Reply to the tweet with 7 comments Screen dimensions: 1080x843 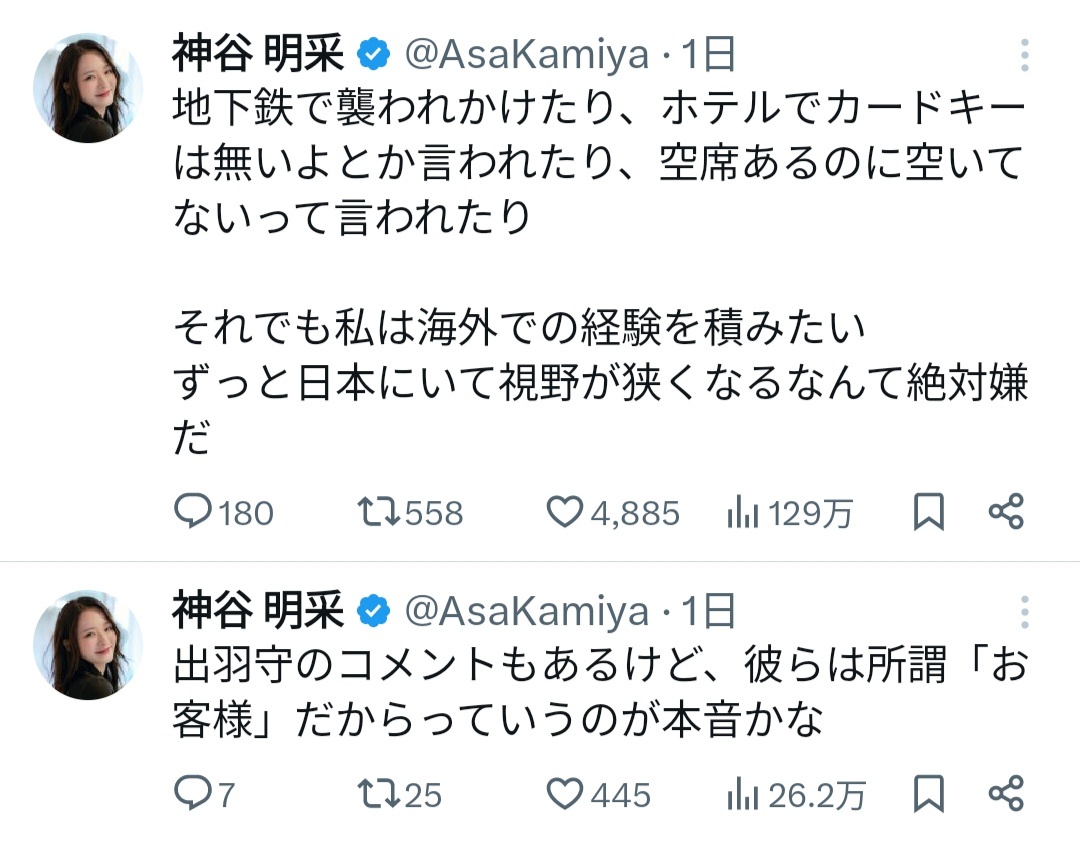[x=191, y=795]
